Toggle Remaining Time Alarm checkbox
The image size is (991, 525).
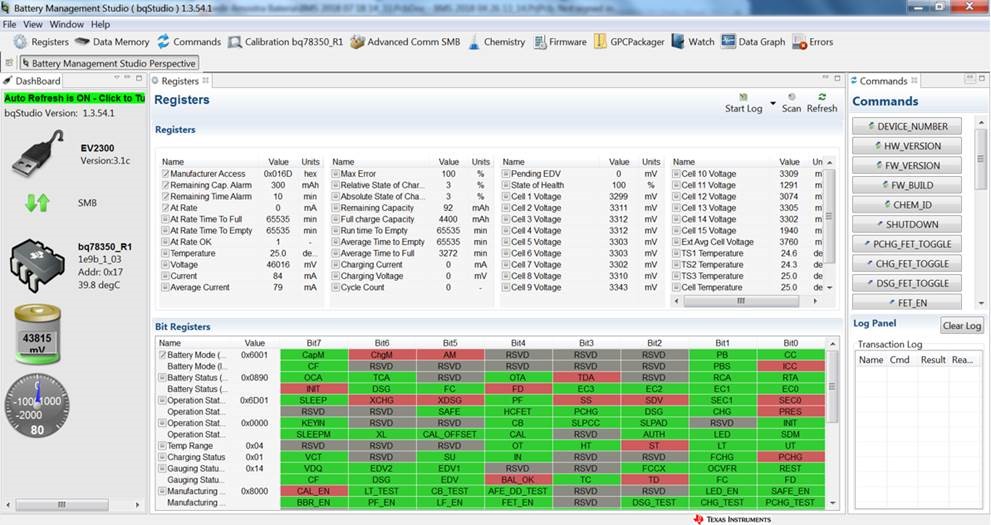pyautogui.click(x=165, y=196)
